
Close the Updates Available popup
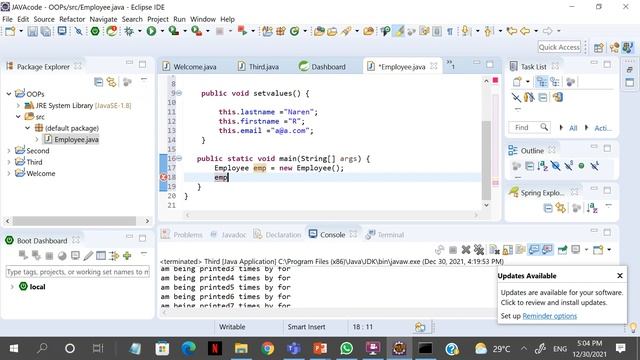click(620, 276)
